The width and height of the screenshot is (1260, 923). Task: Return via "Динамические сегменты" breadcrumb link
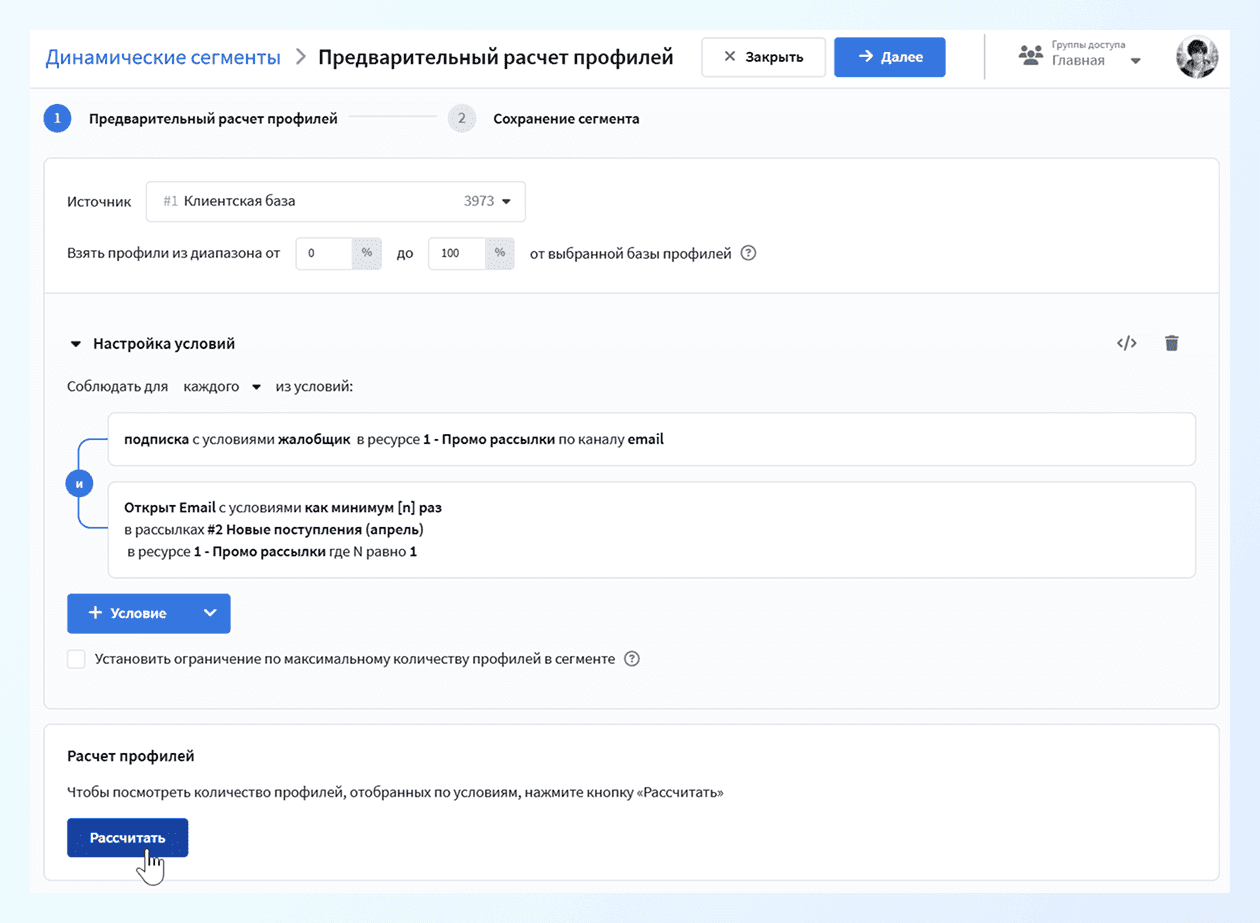point(163,57)
